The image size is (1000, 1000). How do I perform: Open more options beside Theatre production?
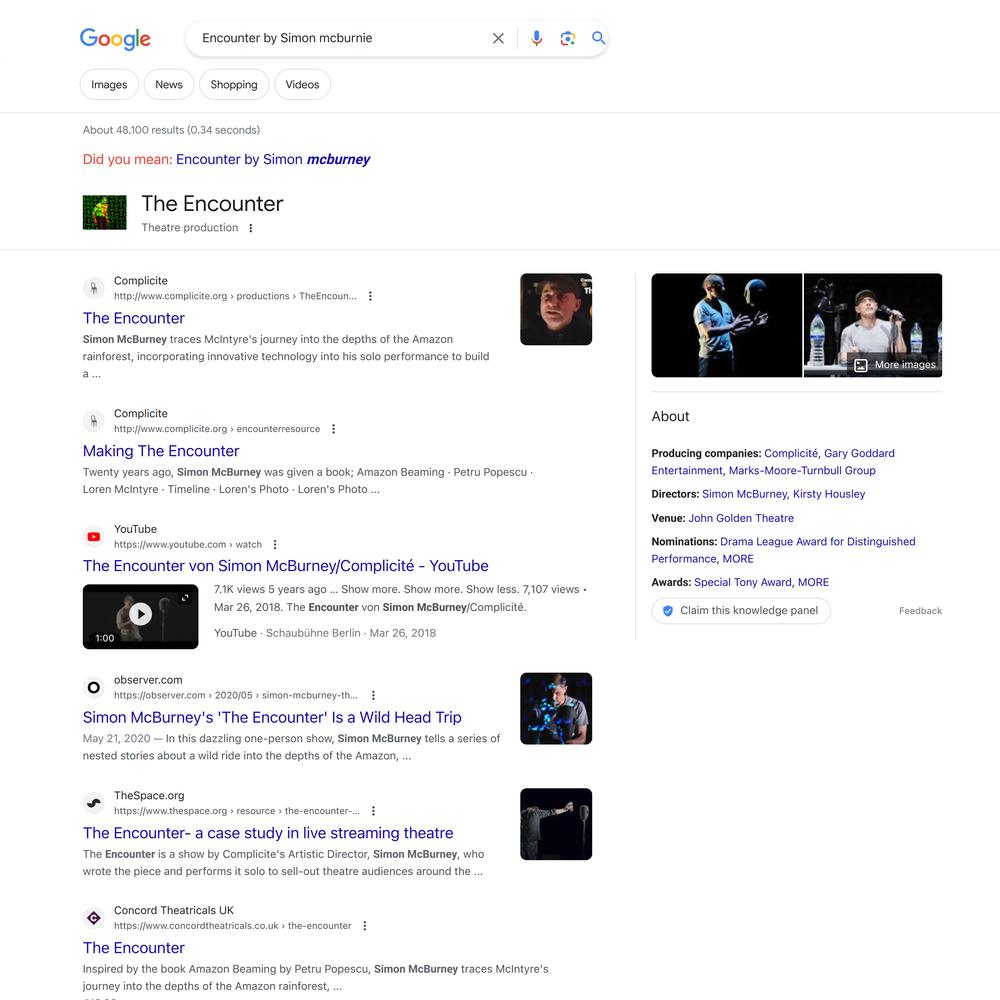coord(251,228)
